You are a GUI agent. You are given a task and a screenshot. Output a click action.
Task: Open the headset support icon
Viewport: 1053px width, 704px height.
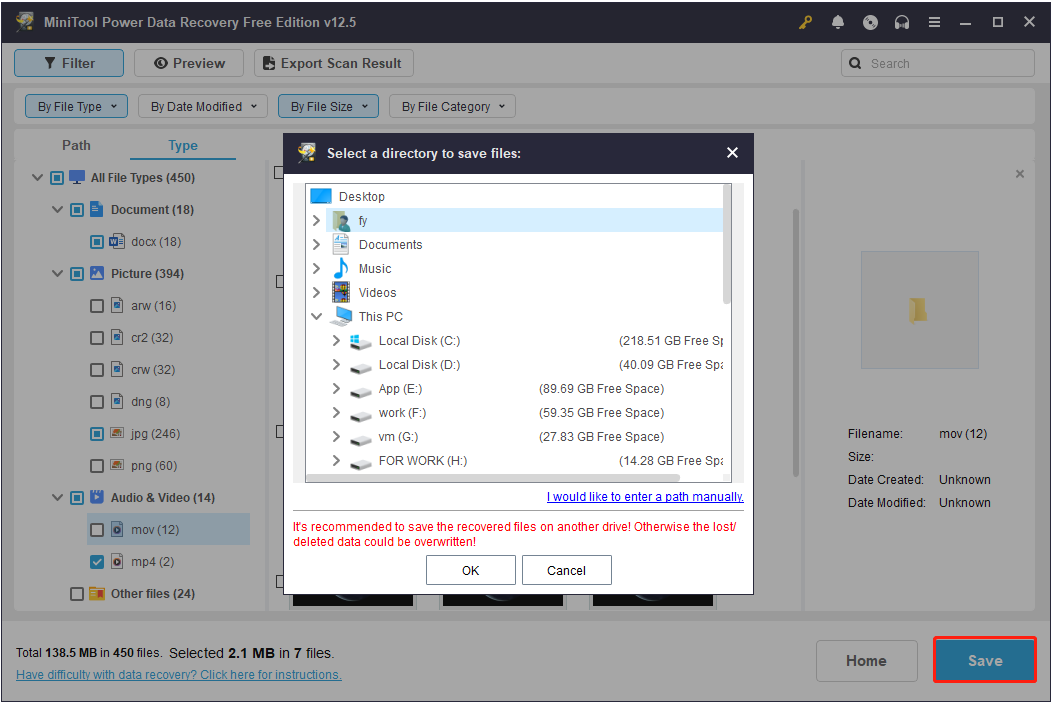point(902,21)
